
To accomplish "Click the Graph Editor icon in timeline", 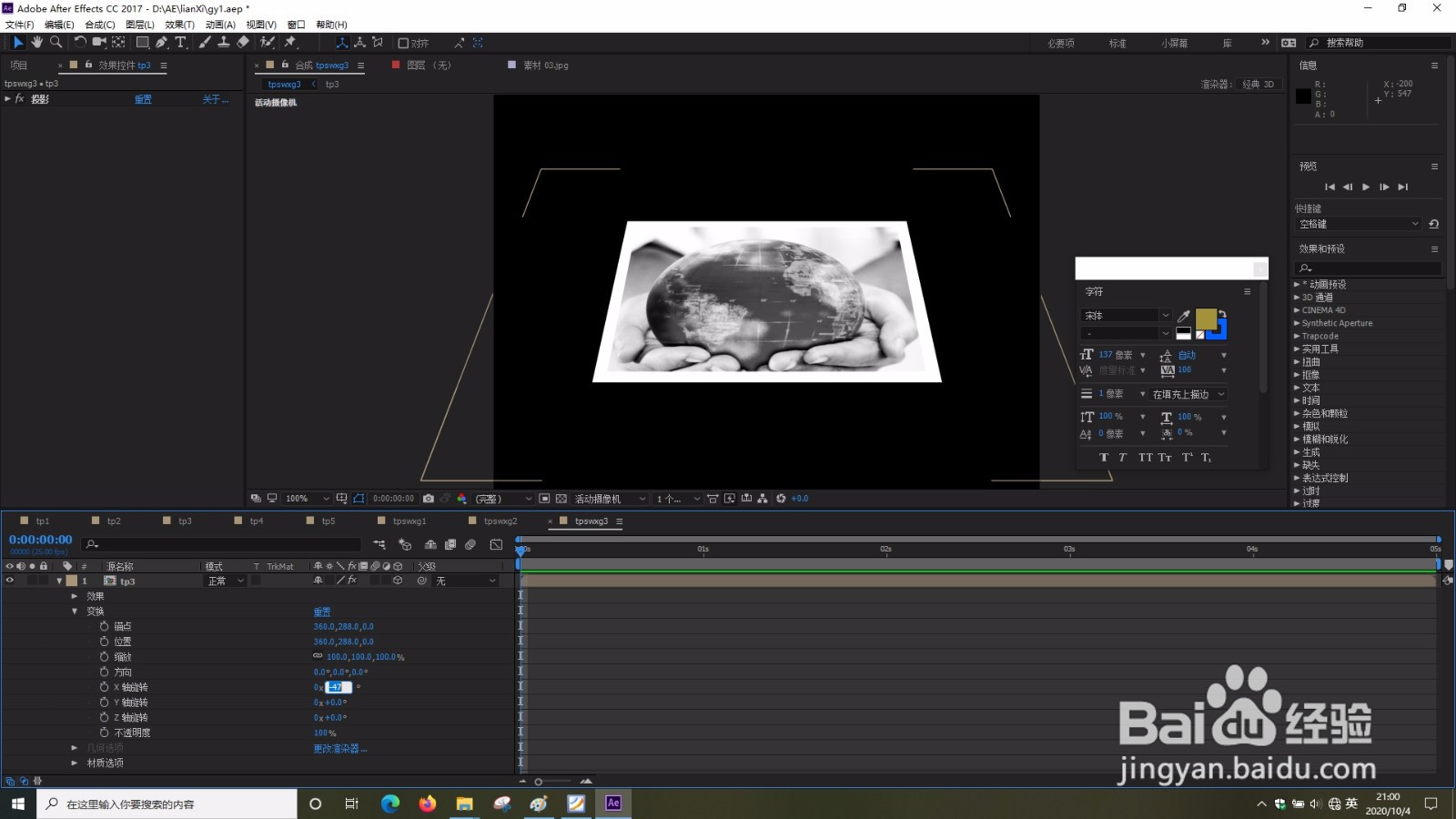I will coord(496,544).
